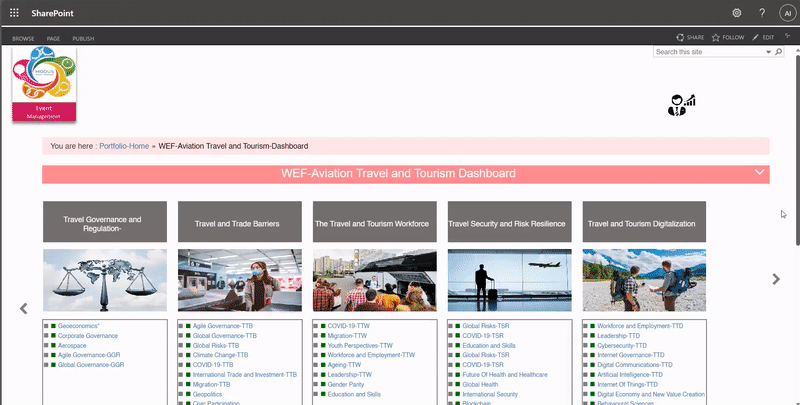The width and height of the screenshot is (800, 405).
Task: Open the PAGE ribbon tab
Action: pos(53,38)
